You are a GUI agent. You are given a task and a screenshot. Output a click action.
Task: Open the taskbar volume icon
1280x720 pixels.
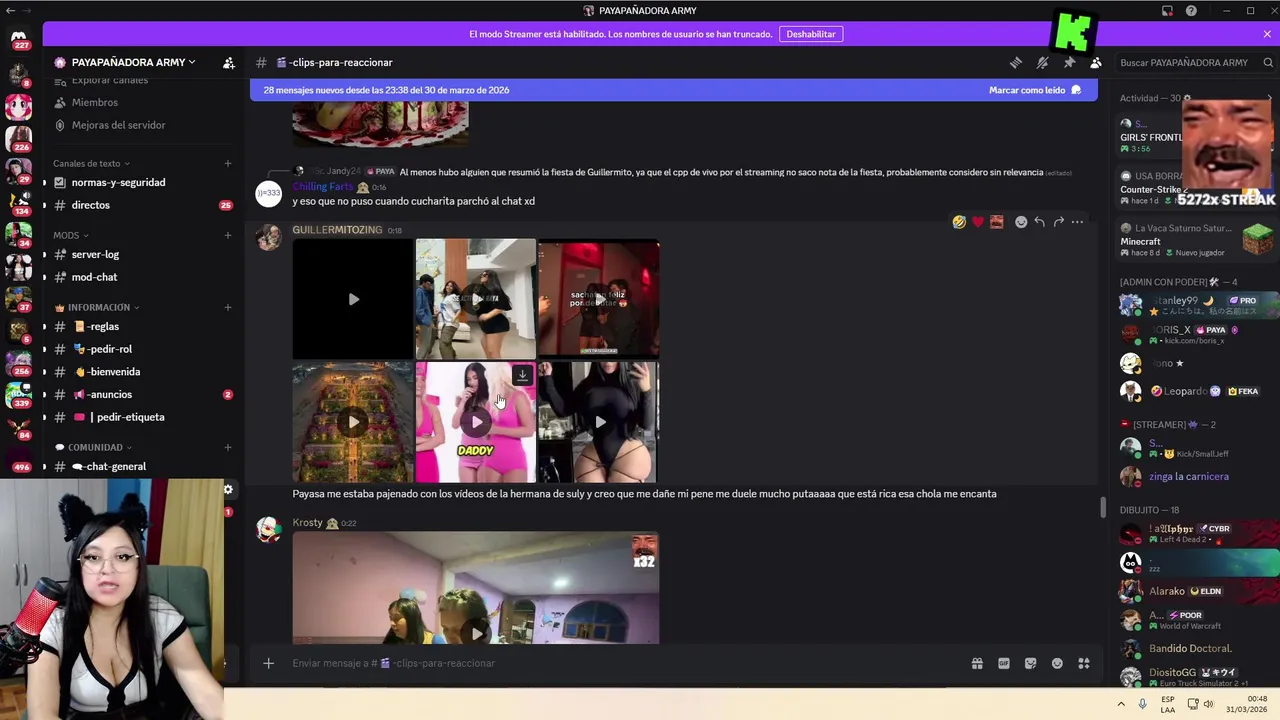click(1208, 704)
